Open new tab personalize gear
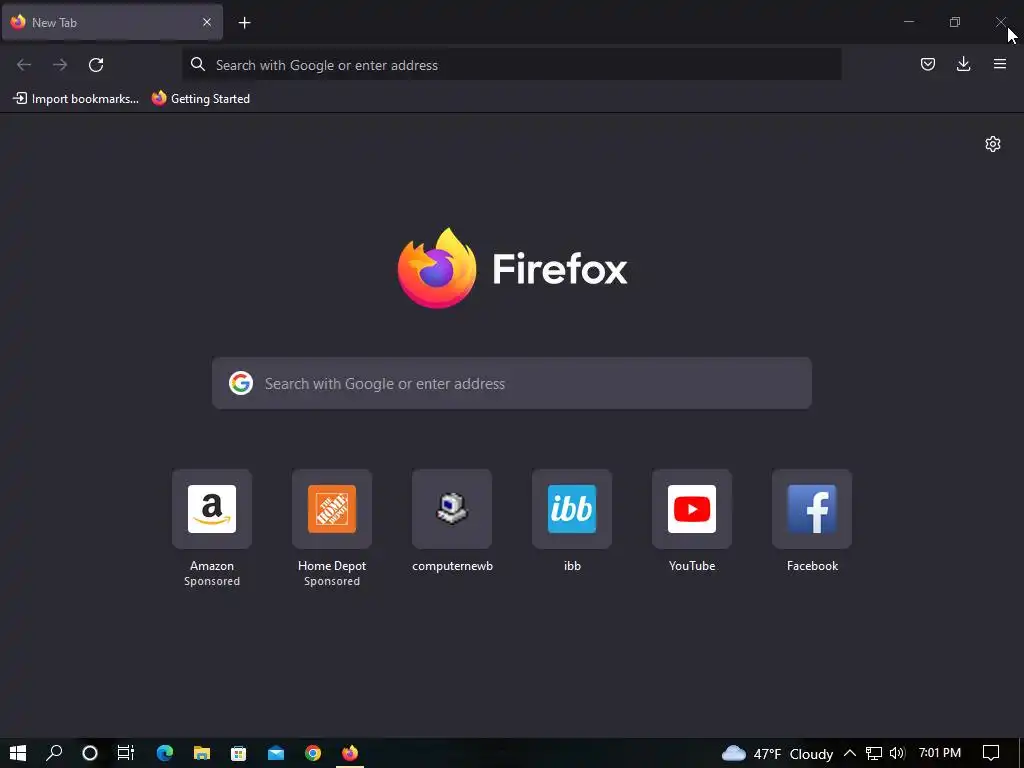Screen dimensions: 1024x768 click(993, 144)
